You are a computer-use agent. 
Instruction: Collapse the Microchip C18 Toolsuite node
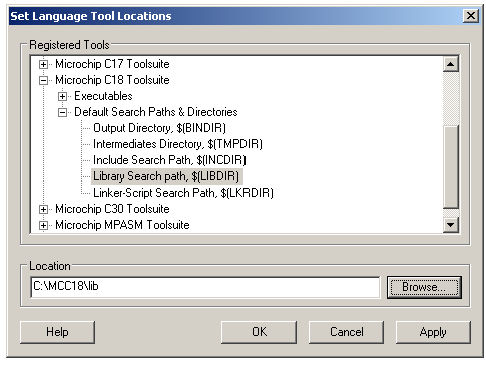pyautogui.click(x=43, y=80)
